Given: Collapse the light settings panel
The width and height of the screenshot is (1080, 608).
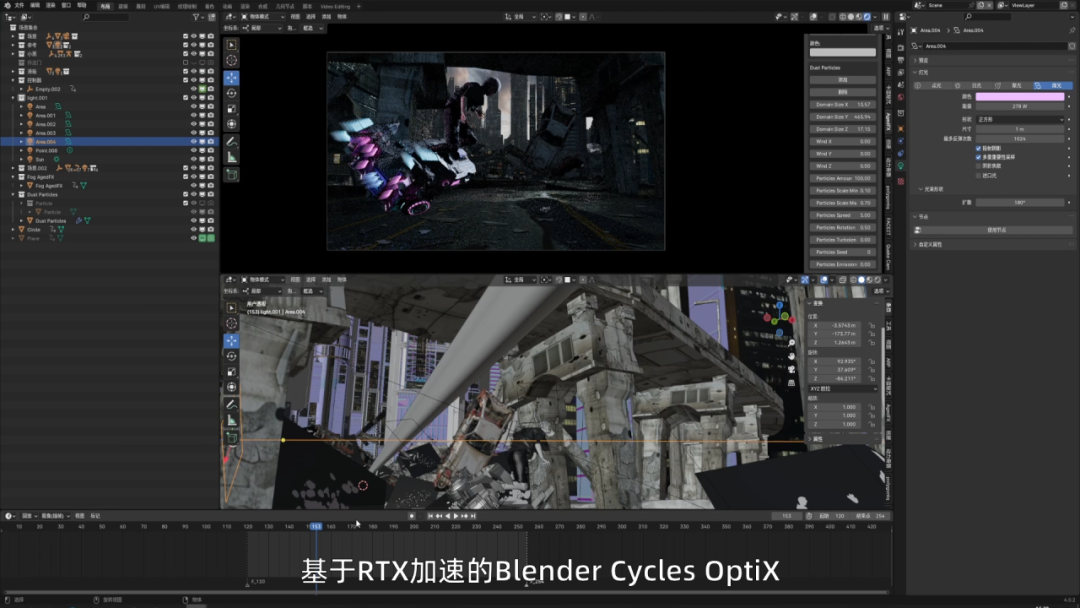Looking at the screenshot, I should coord(915,72).
